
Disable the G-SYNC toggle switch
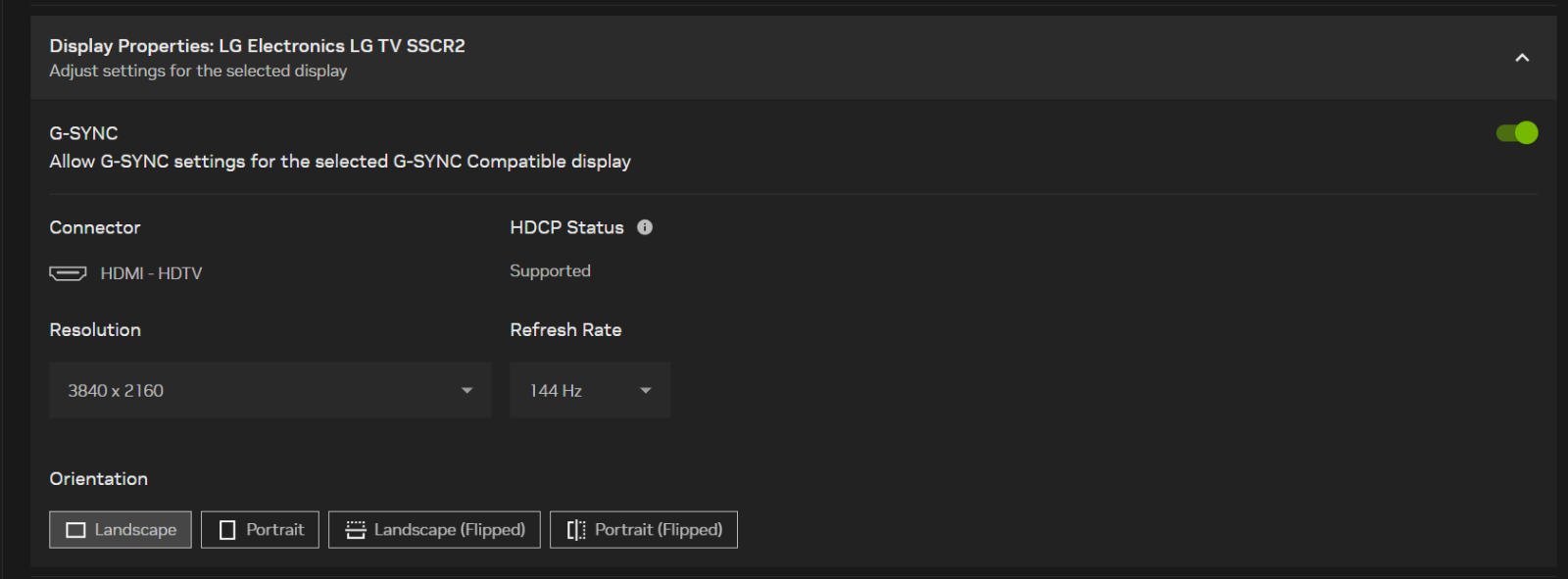click(x=1516, y=133)
